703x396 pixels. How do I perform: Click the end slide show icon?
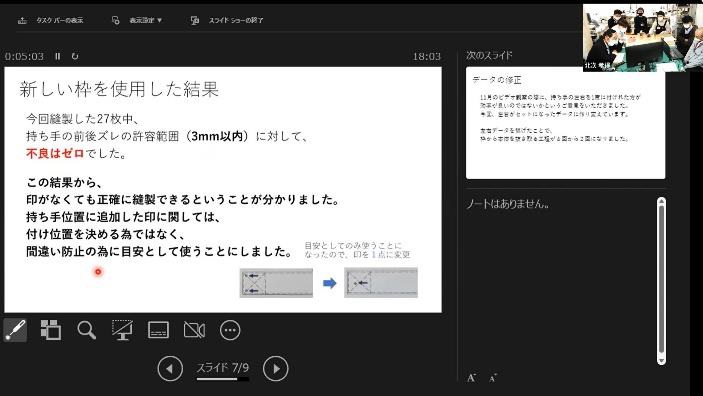coord(195,20)
